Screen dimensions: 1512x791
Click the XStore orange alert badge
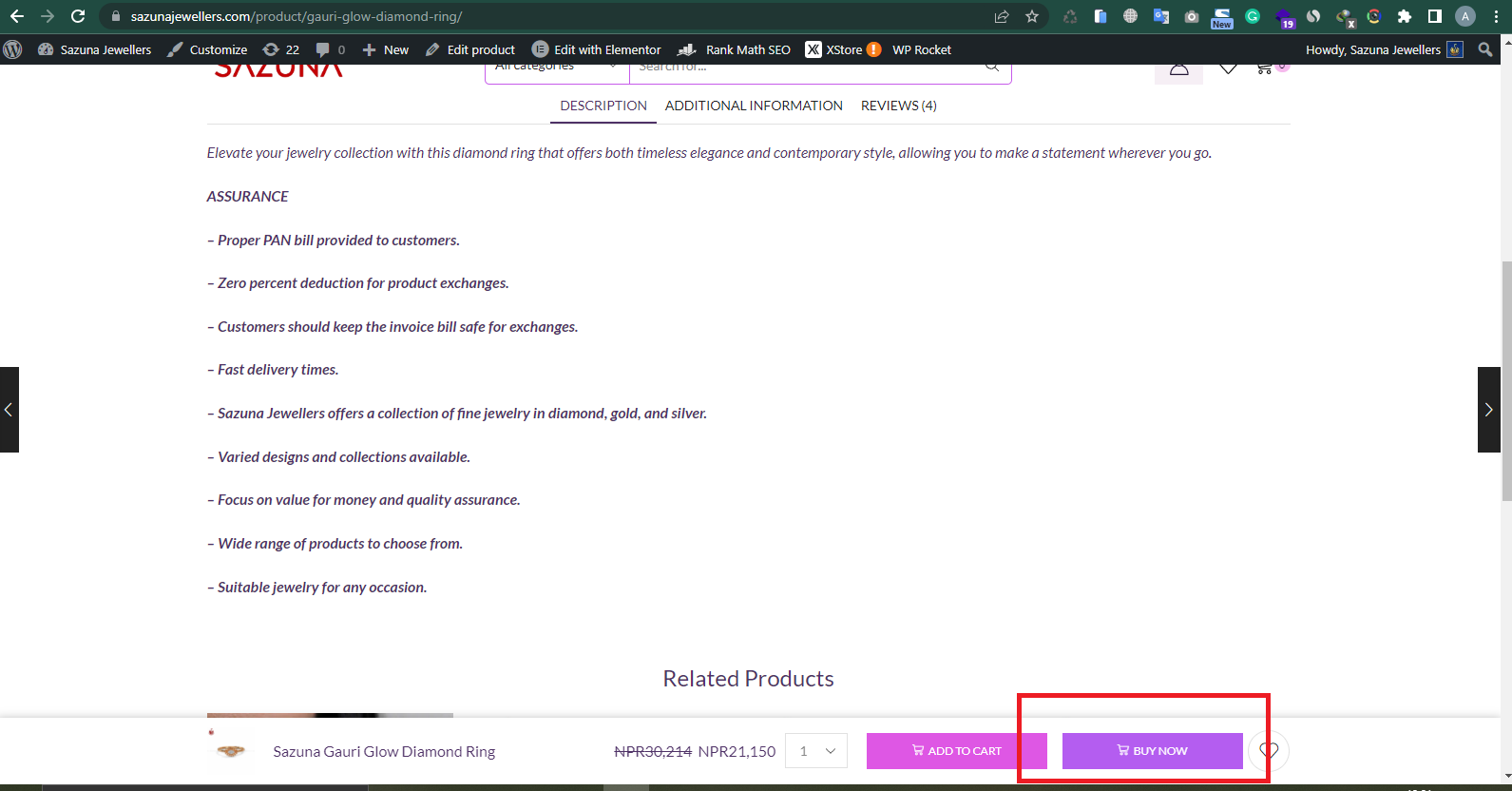tap(873, 49)
